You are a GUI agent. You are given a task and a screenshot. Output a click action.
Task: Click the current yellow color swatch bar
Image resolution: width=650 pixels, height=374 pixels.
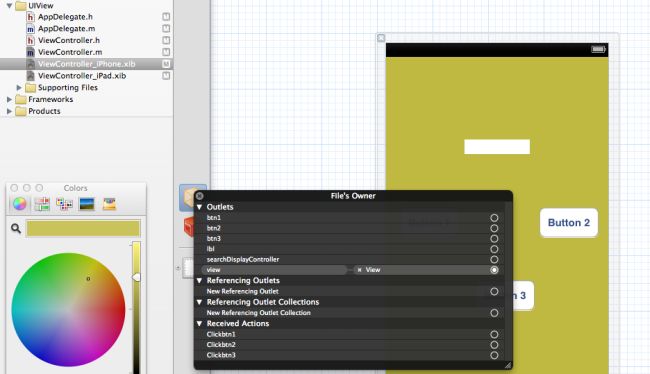[83, 228]
